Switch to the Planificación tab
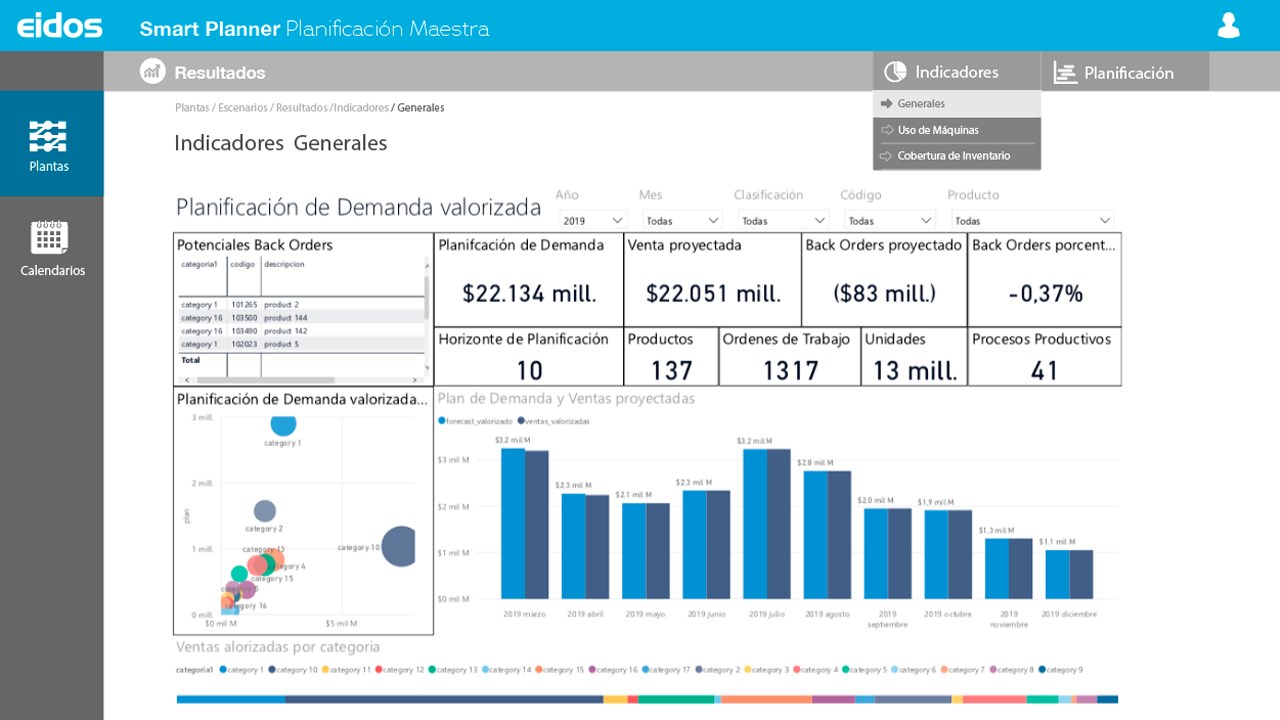The height and width of the screenshot is (720, 1280). click(x=1126, y=72)
